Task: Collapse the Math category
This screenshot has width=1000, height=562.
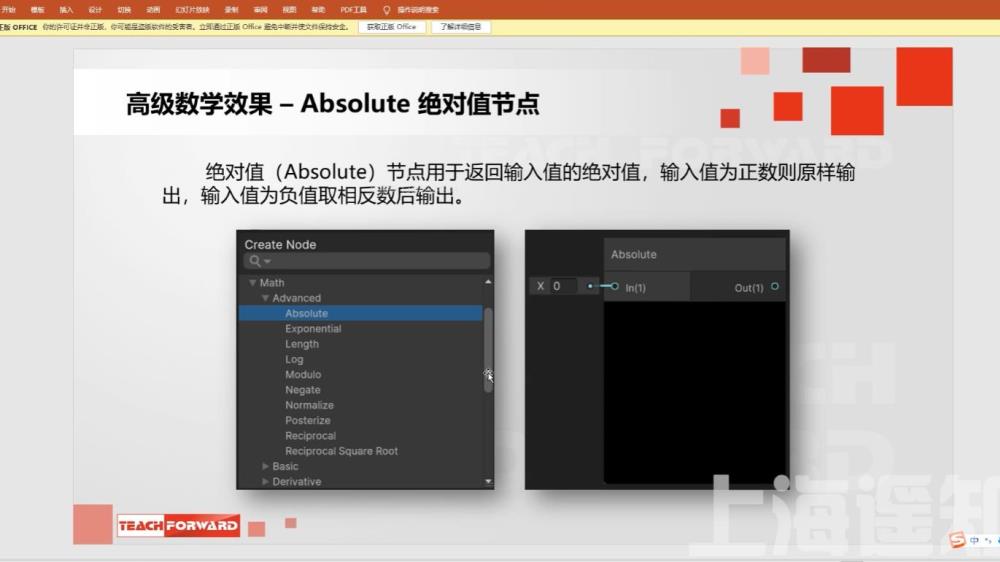Action: point(253,283)
